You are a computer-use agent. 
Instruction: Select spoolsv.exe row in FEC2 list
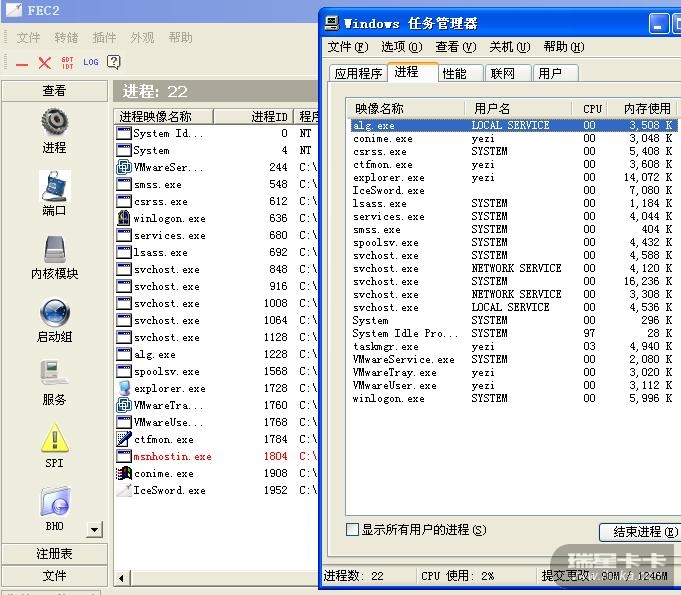click(216, 371)
